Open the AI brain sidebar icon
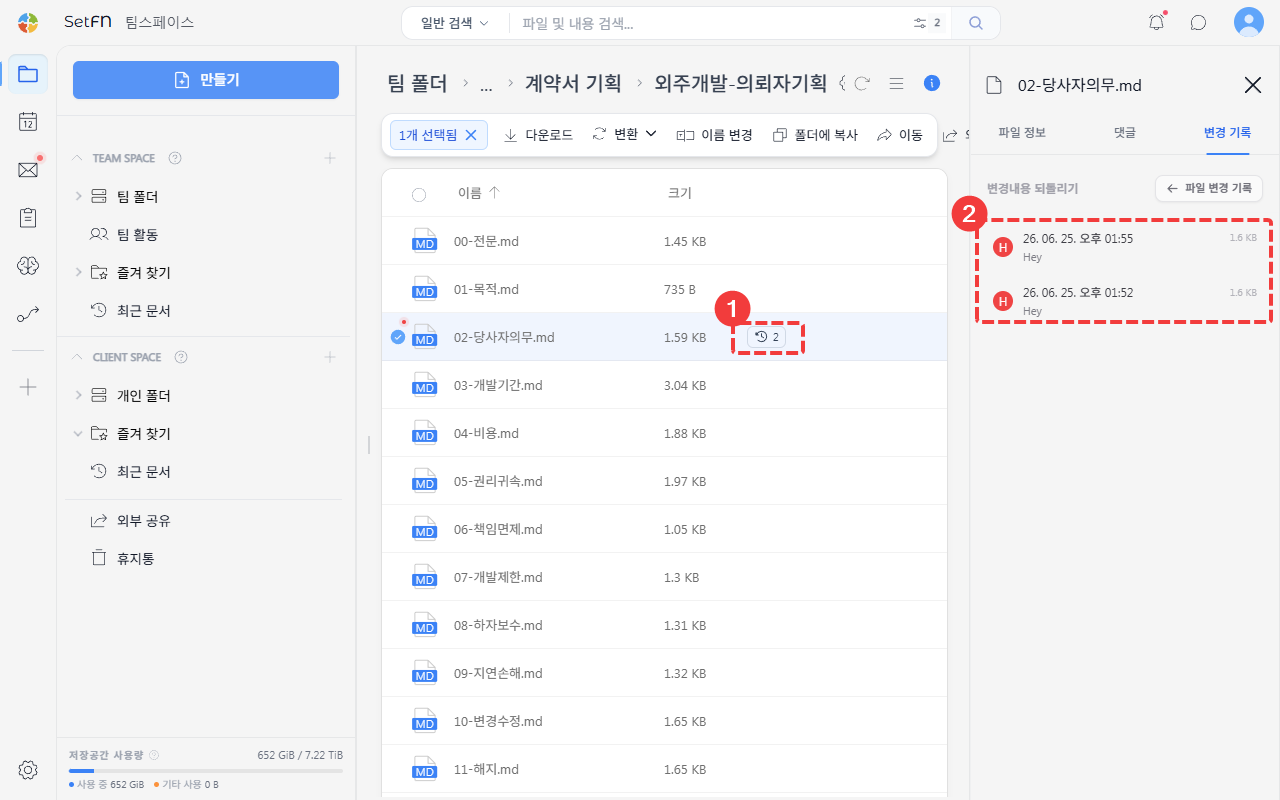The width and height of the screenshot is (1280, 800). click(28, 265)
